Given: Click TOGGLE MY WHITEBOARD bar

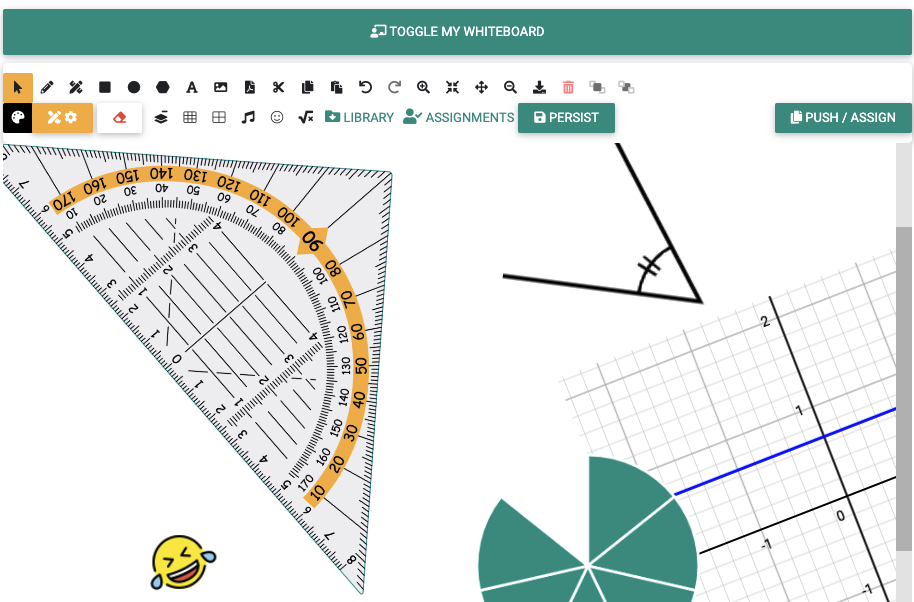Looking at the screenshot, I should point(457,31).
